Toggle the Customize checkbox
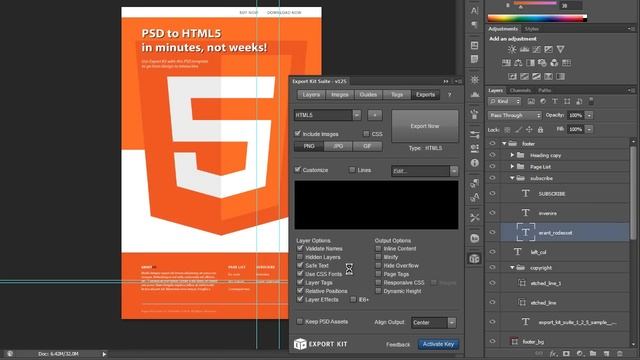The image size is (640, 360). pos(298,169)
